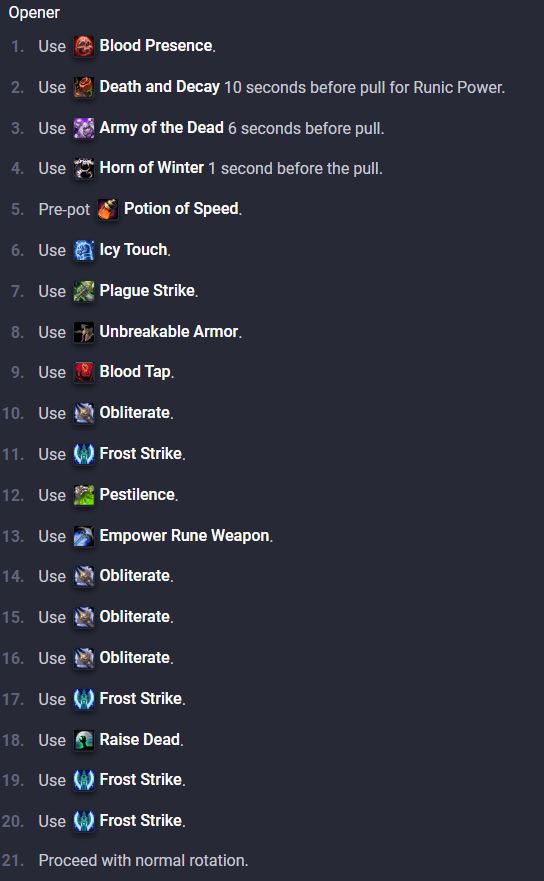The height and width of the screenshot is (881, 544).
Task: Open the Army of the Dead link
Action: tap(161, 128)
